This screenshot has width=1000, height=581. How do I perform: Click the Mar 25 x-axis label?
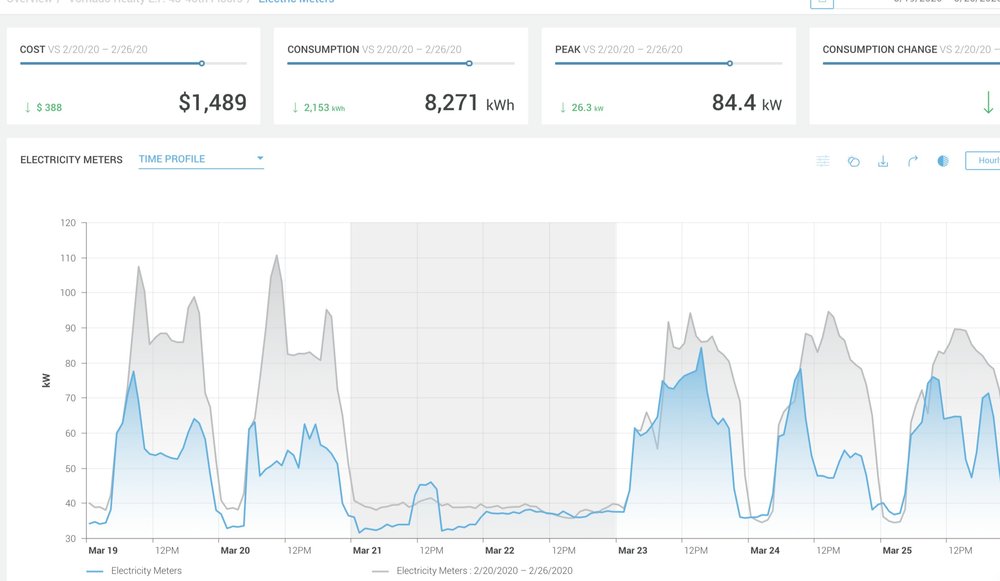pos(897,550)
